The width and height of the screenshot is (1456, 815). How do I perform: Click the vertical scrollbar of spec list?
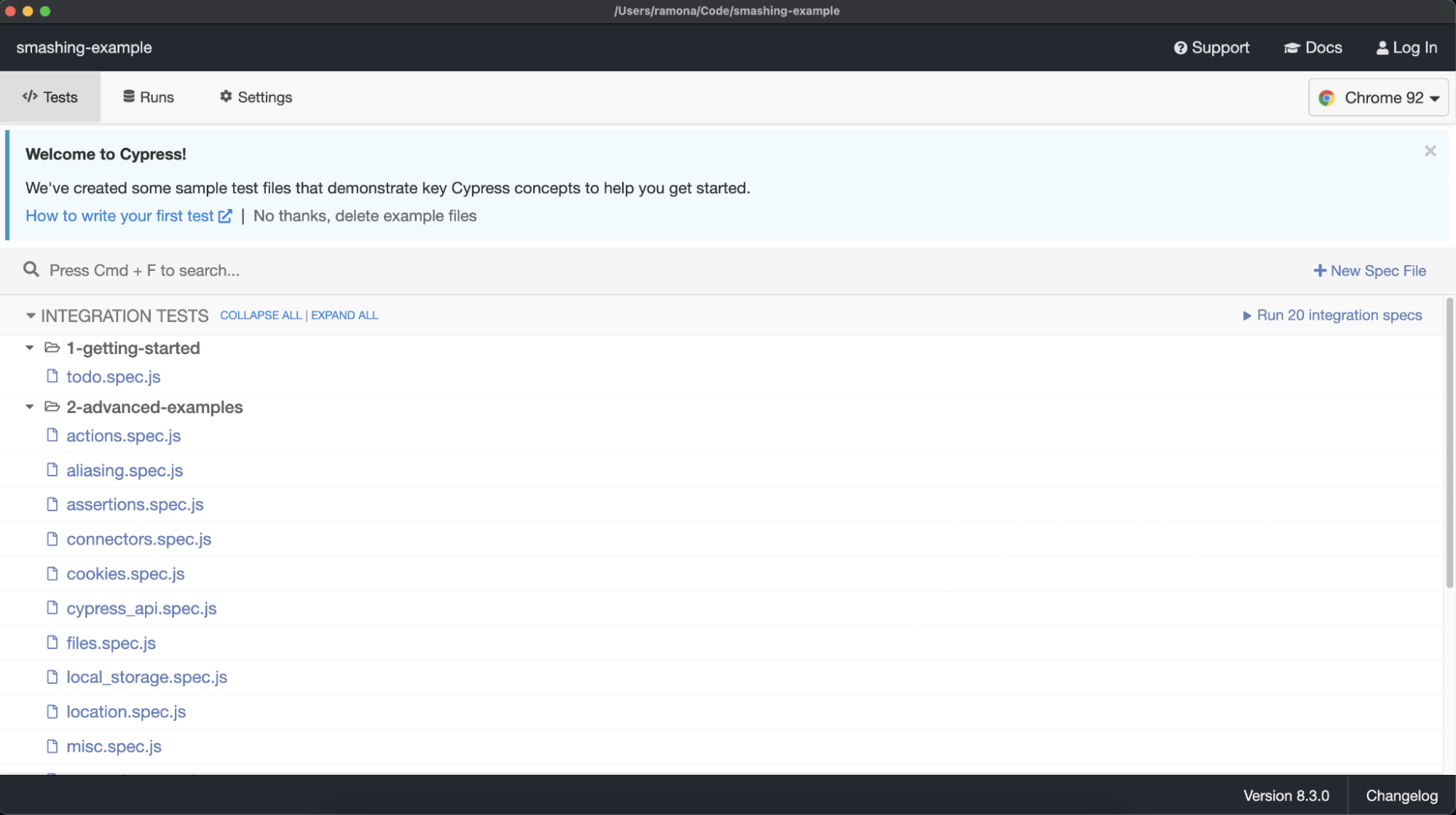1449,444
